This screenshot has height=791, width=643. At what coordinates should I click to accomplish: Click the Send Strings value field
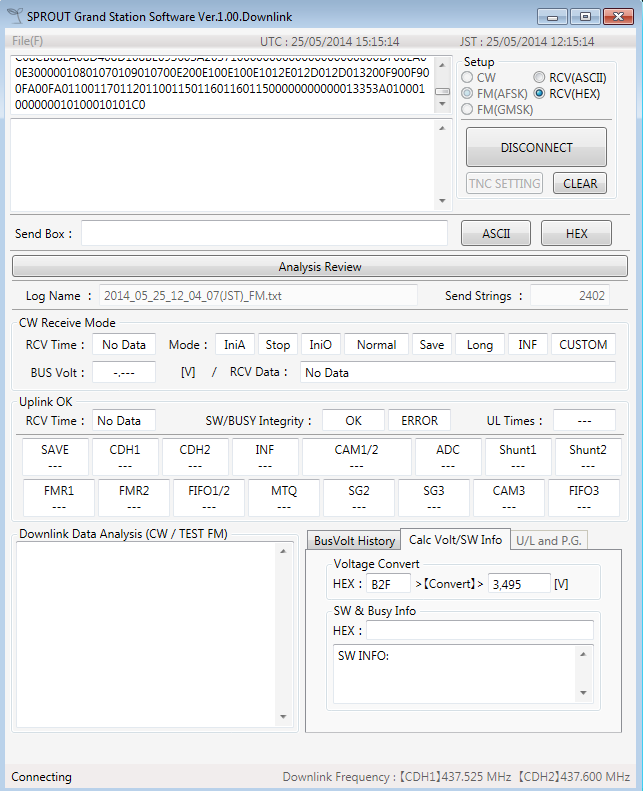(569, 296)
